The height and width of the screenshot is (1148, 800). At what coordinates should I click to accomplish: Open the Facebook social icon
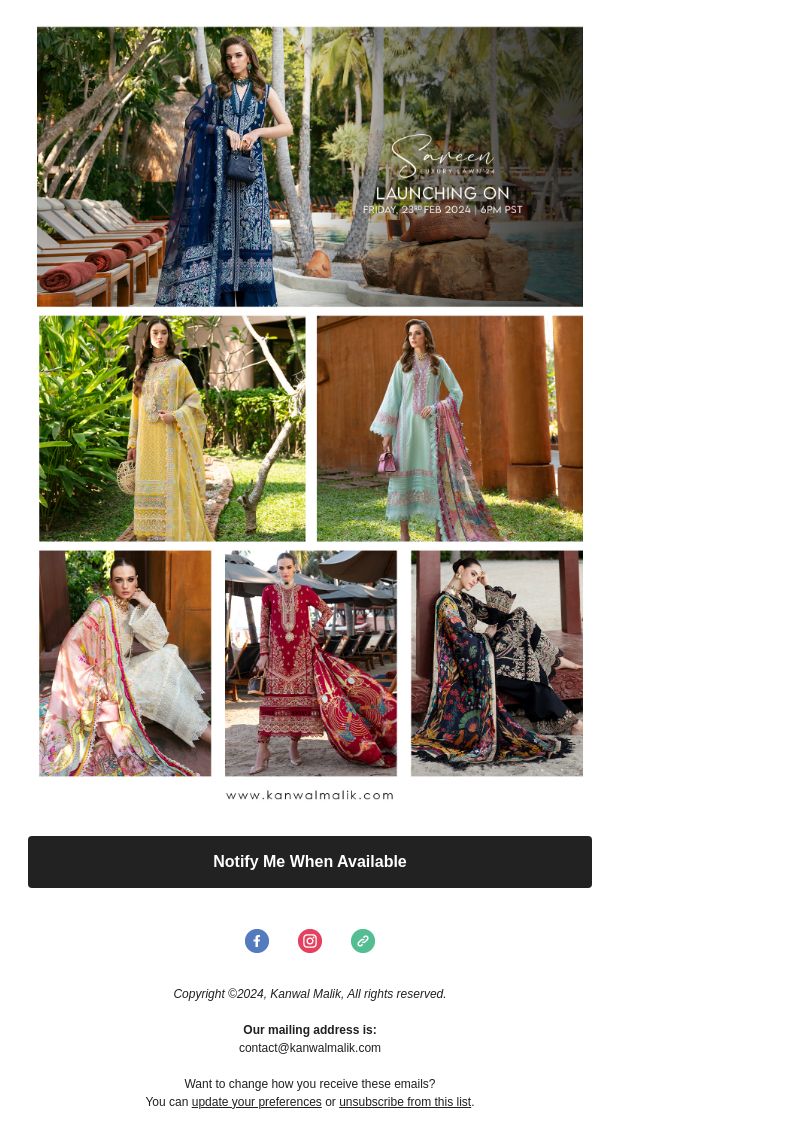click(256, 941)
